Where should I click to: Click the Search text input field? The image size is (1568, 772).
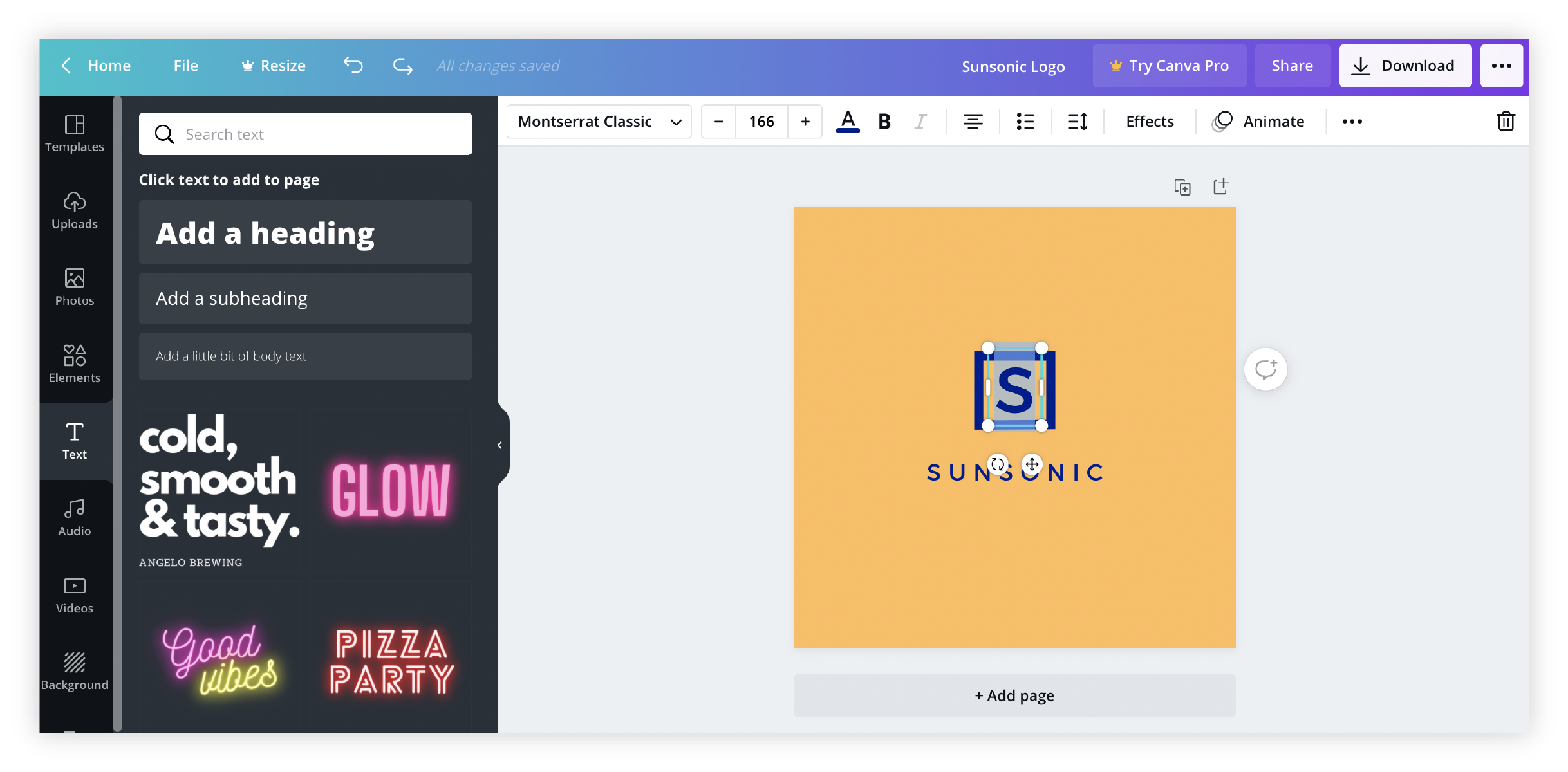(305, 133)
